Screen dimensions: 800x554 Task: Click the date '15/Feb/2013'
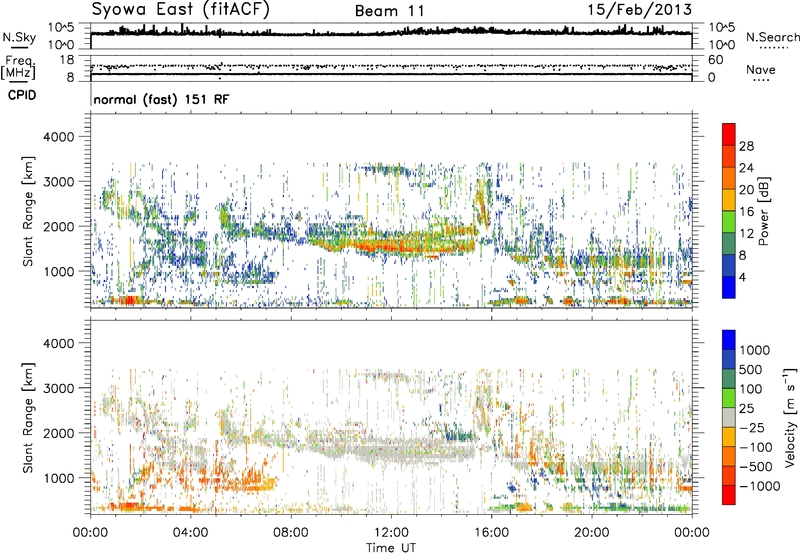pos(640,9)
